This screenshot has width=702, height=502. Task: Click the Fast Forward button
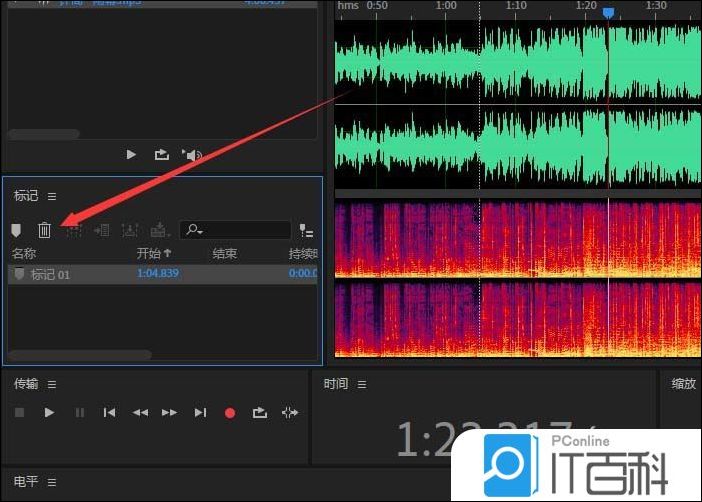[x=170, y=412]
